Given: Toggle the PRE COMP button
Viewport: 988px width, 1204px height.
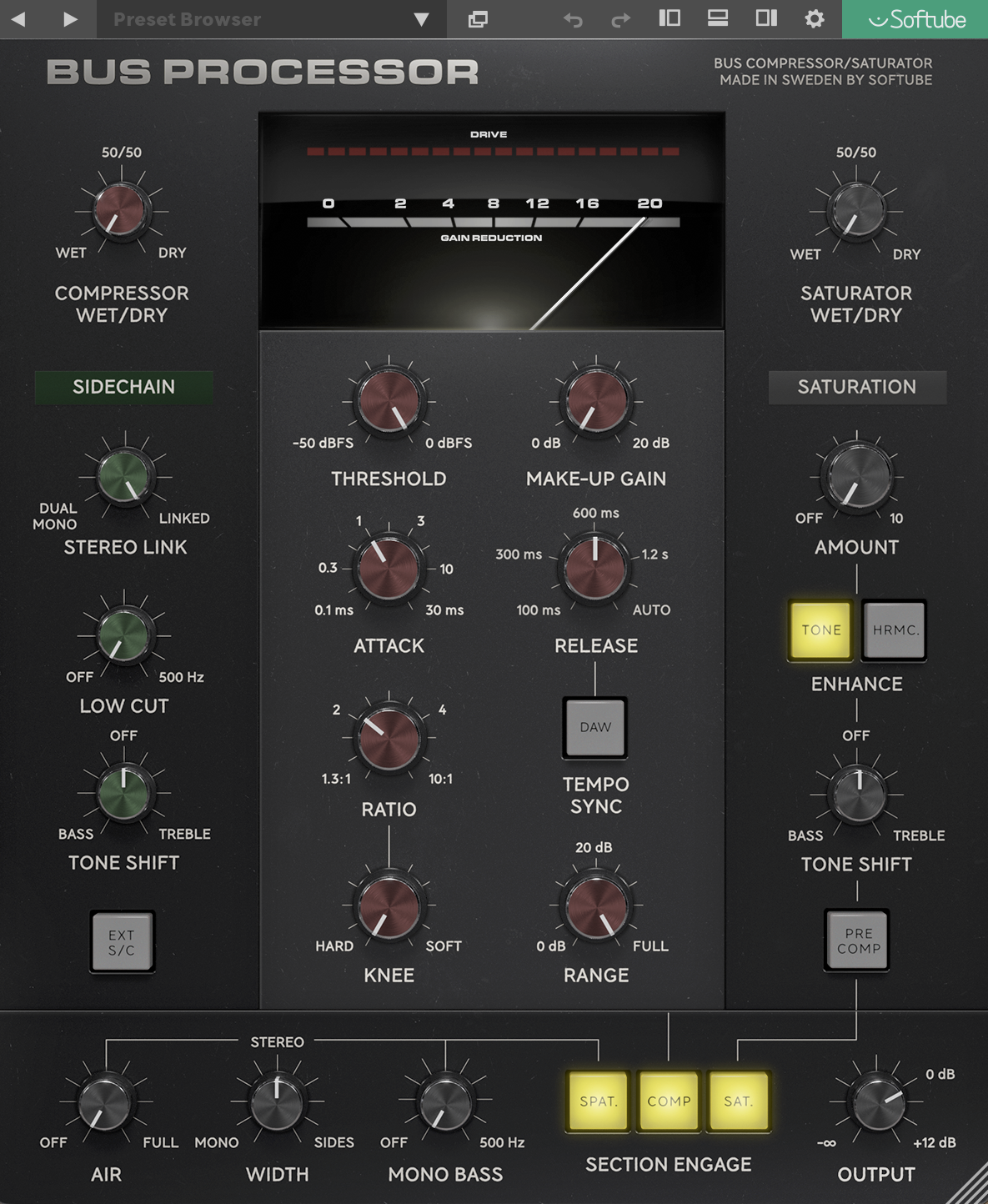Looking at the screenshot, I should pos(857,941).
